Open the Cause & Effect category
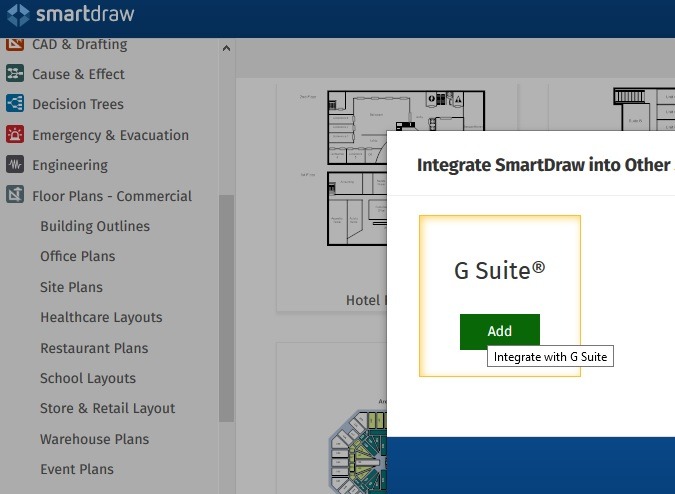The height and width of the screenshot is (494, 675). [x=78, y=74]
